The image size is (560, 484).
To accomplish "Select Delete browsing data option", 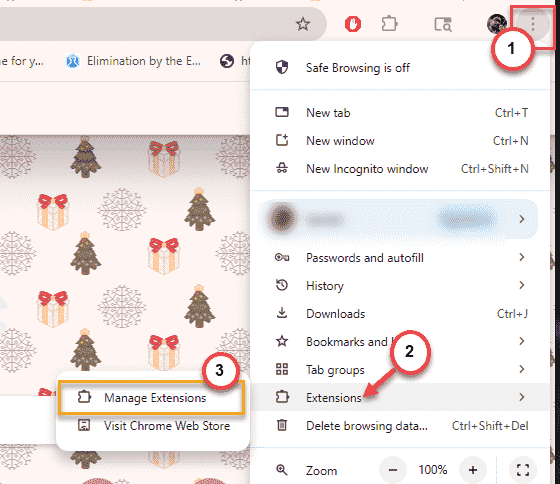I will [400, 425].
